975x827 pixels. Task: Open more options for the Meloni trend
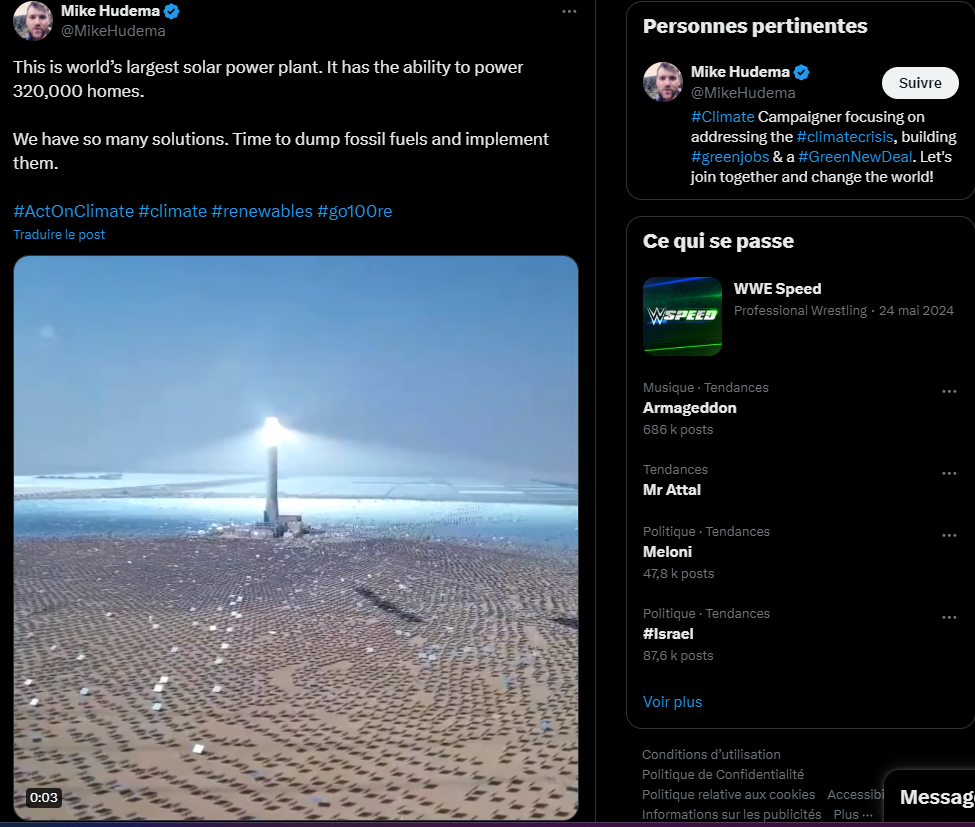coord(949,535)
